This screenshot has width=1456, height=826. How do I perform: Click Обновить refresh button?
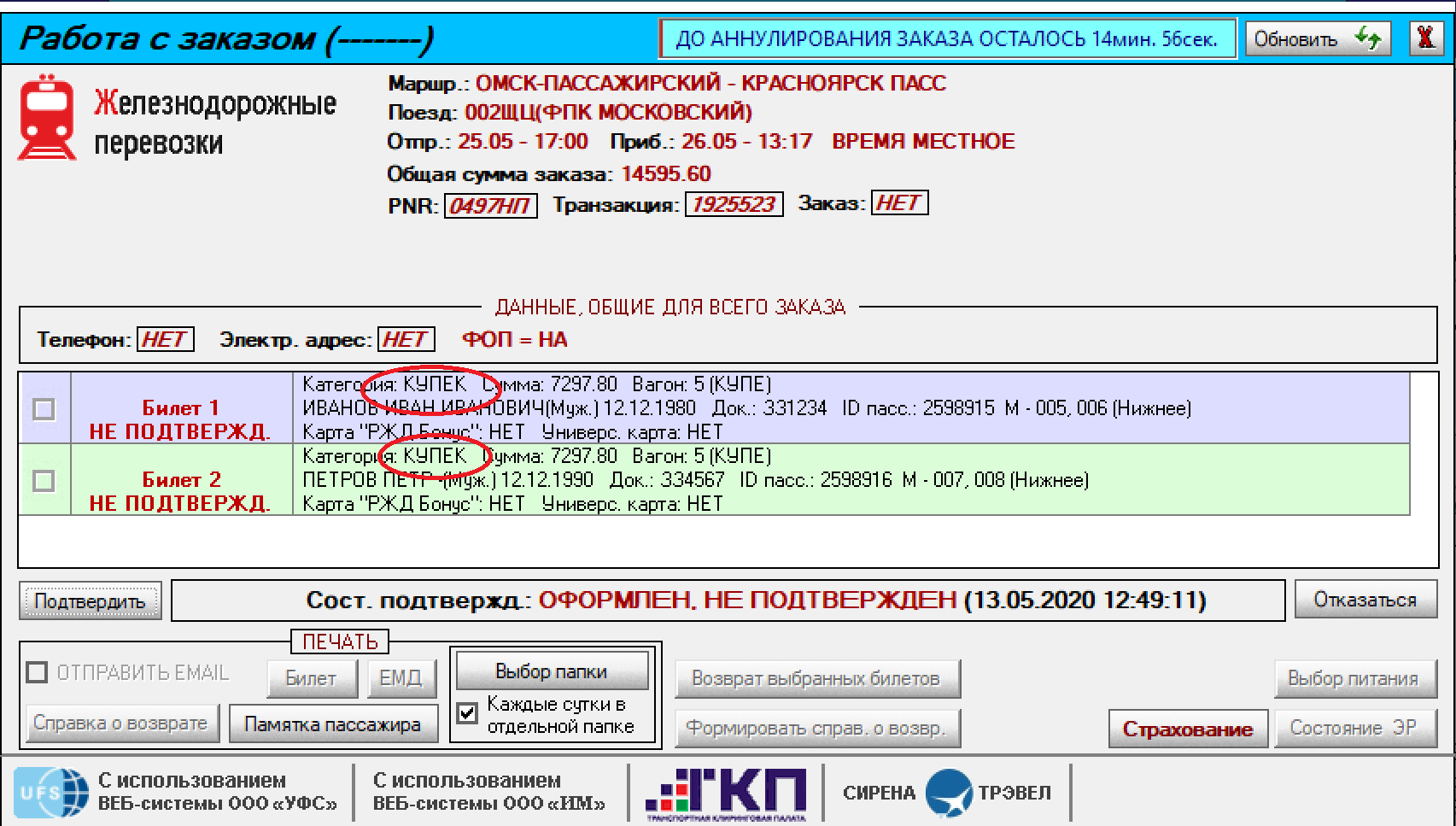1319,38
